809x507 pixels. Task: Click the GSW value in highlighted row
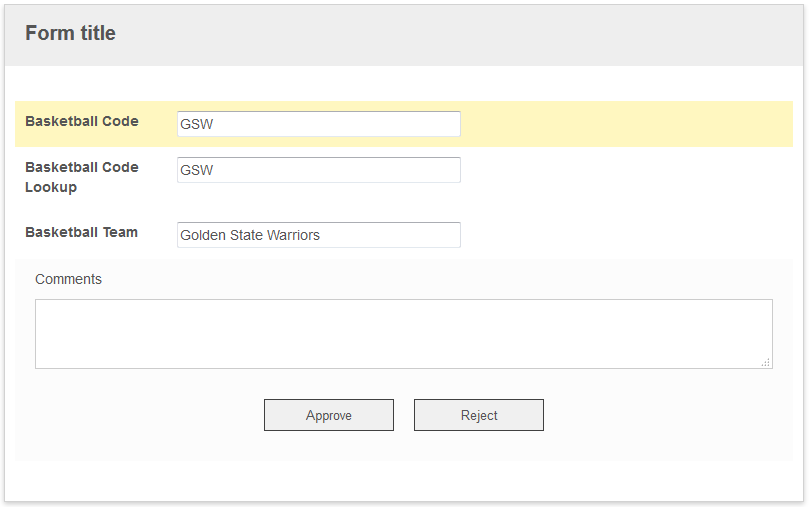click(197, 124)
